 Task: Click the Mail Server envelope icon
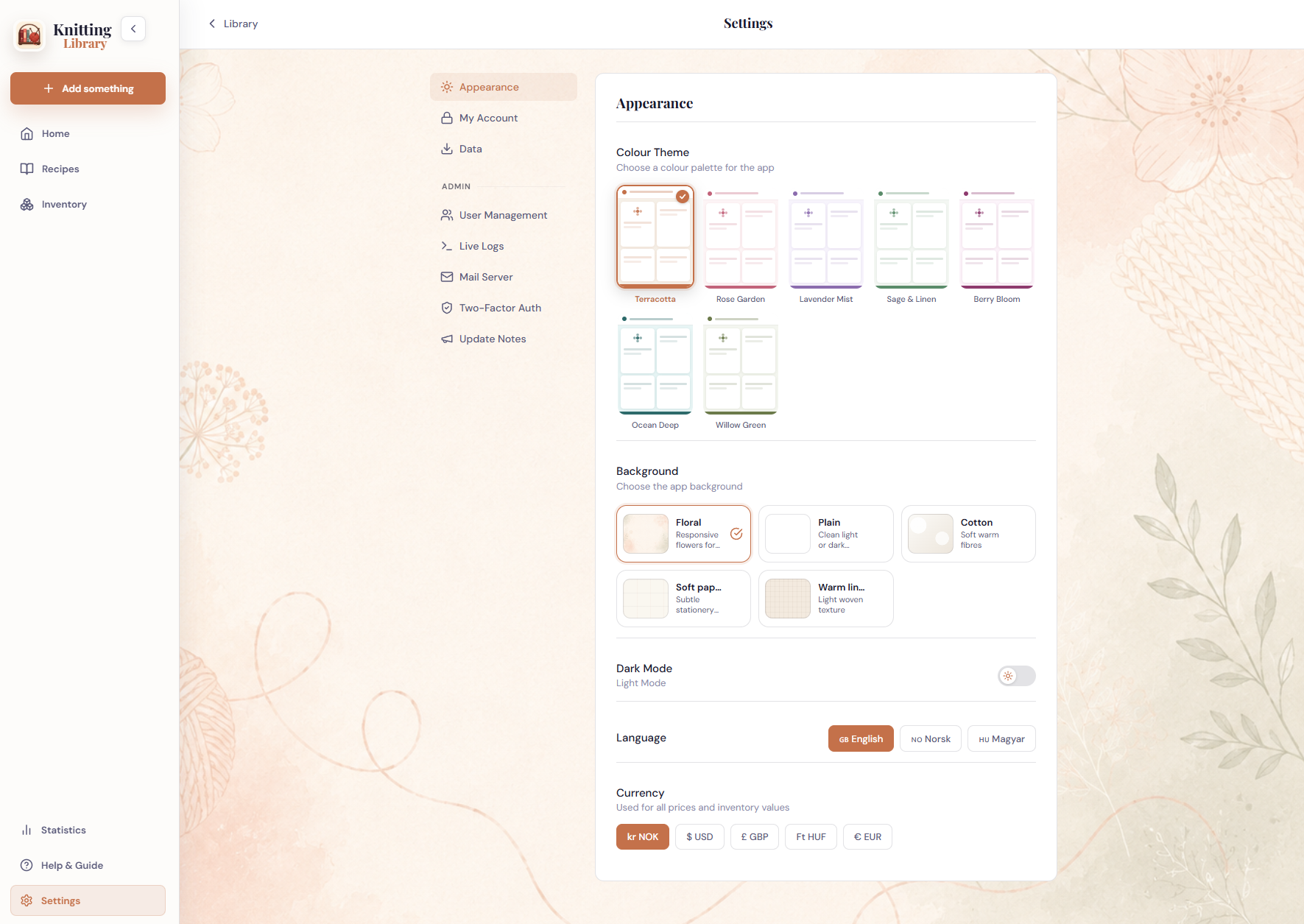pyautogui.click(x=447, y=277)
